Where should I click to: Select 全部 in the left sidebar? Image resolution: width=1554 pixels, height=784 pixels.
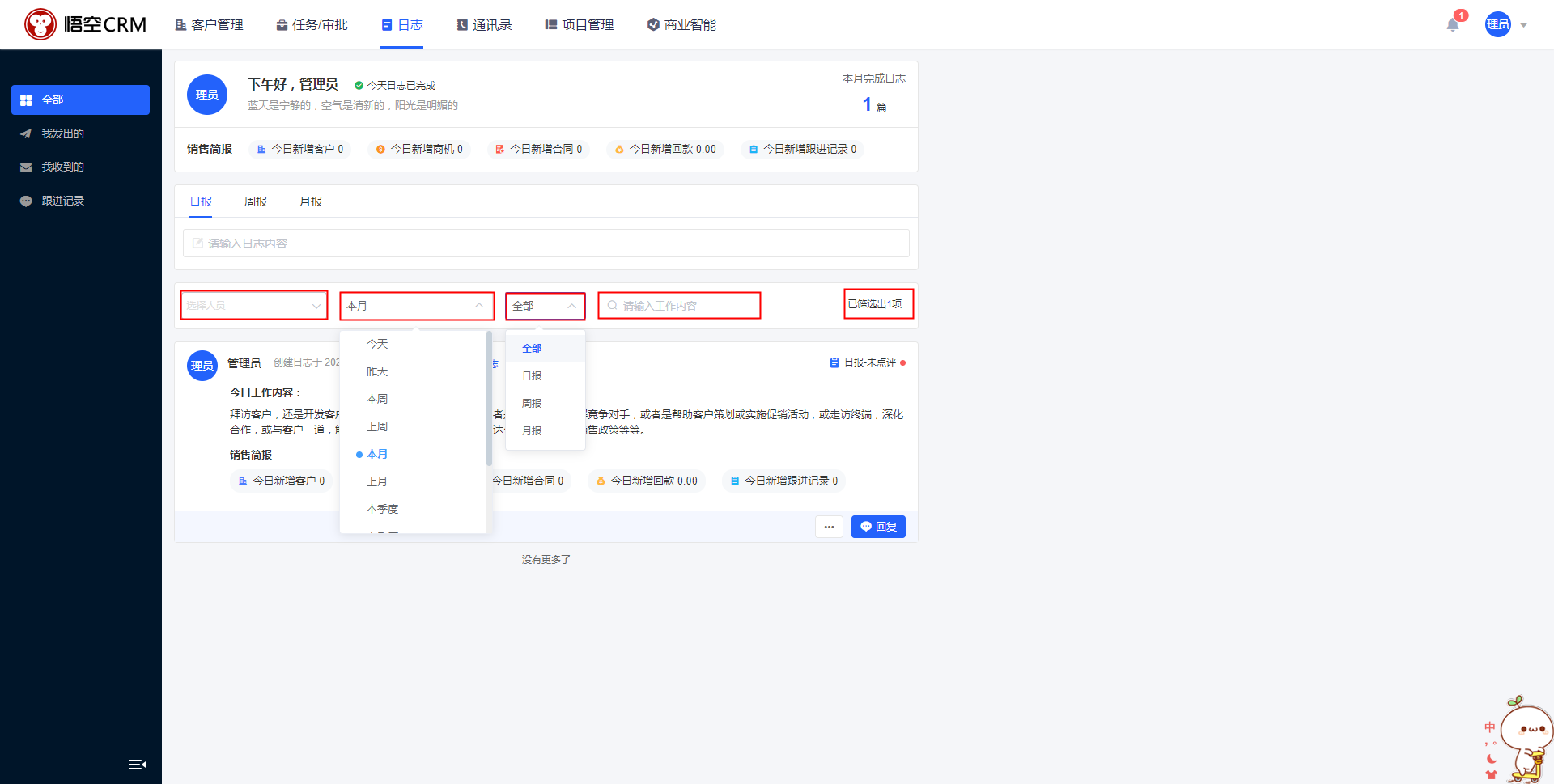click(x=80, y=100)
